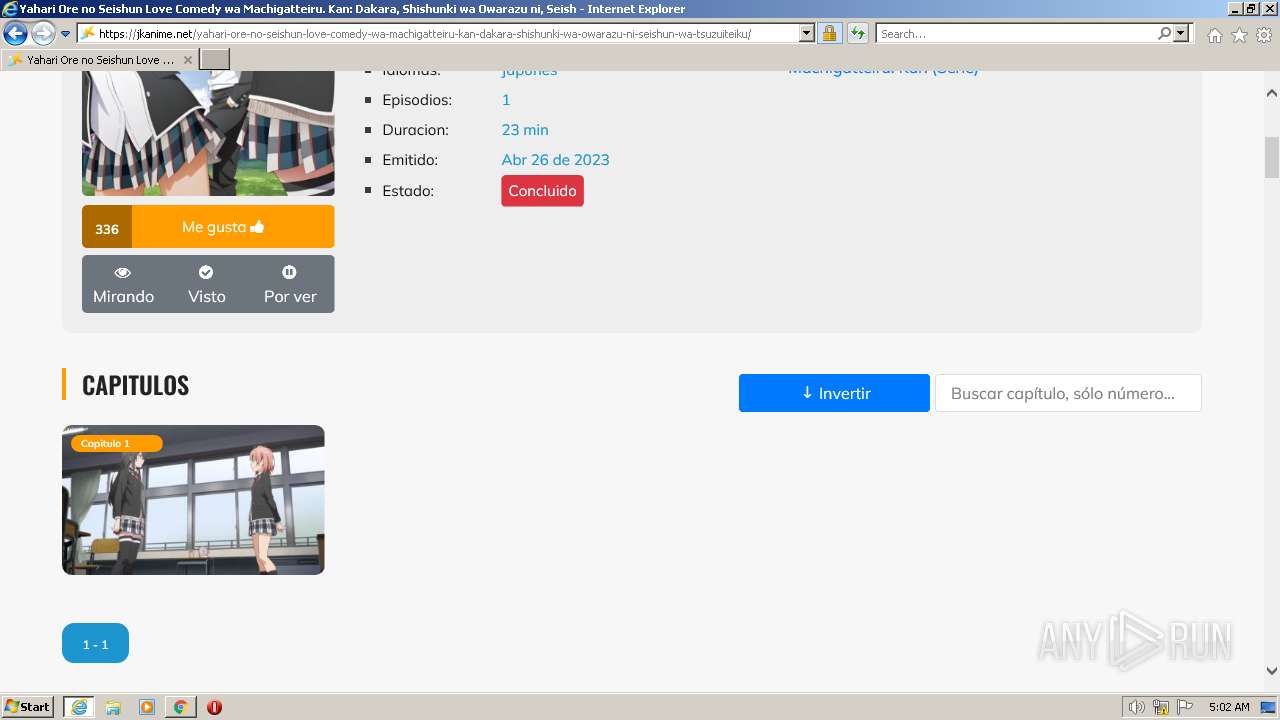1280x720 pixels.
Task: Invert chapter order with Invertir button
Action: pos(834,393)
